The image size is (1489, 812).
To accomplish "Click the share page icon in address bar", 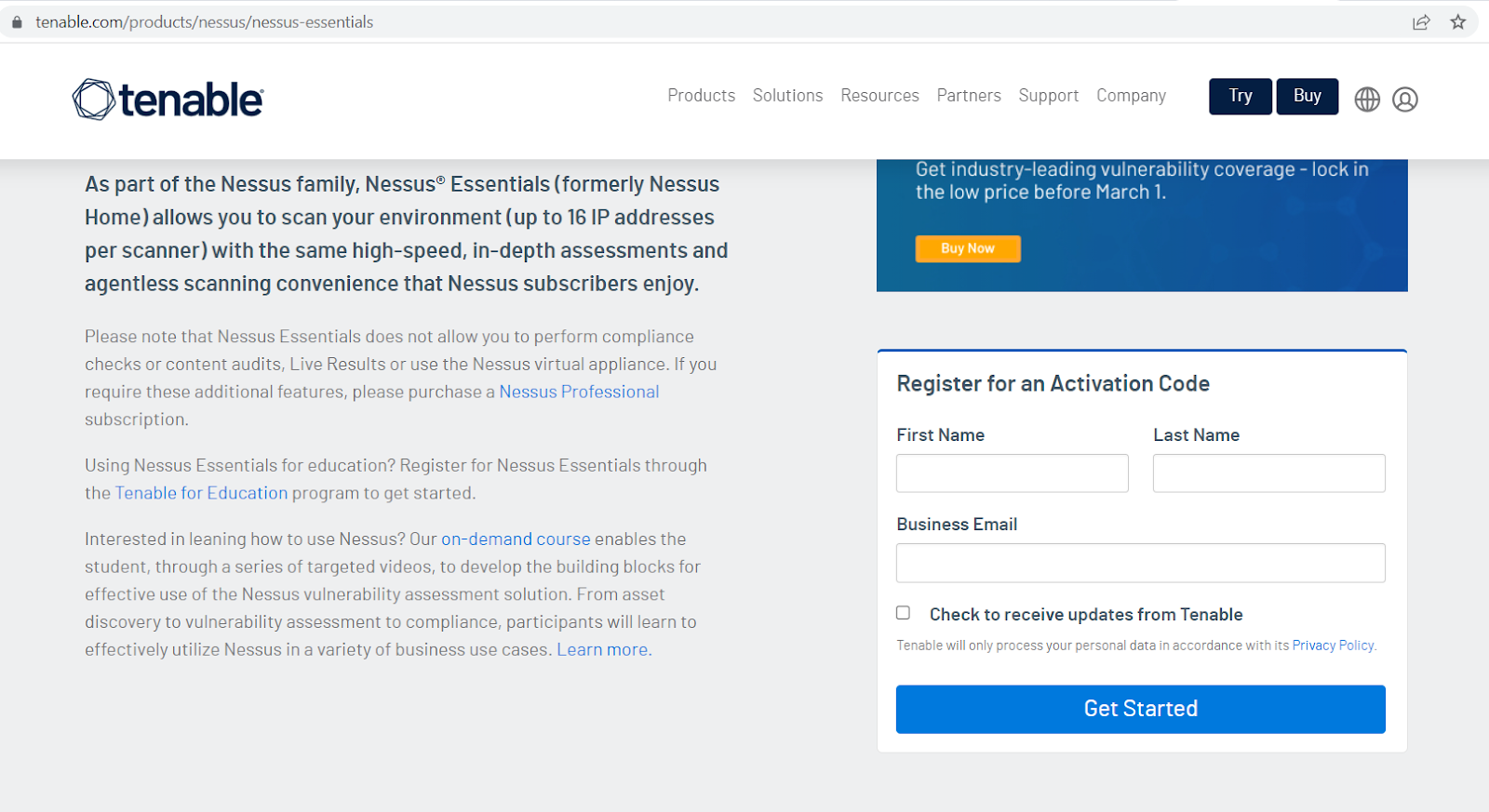I will [1421, 22].
